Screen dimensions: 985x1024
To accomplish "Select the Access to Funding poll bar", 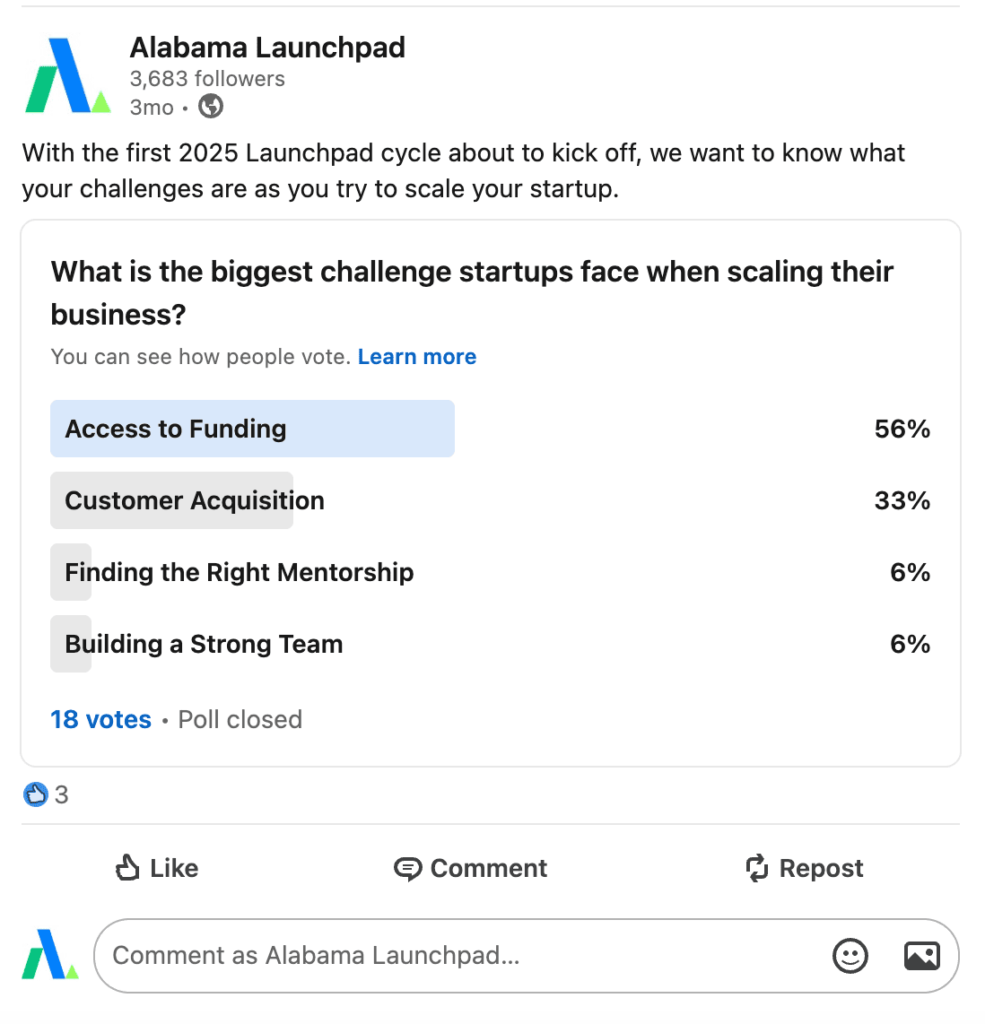I will click(252, 429).
